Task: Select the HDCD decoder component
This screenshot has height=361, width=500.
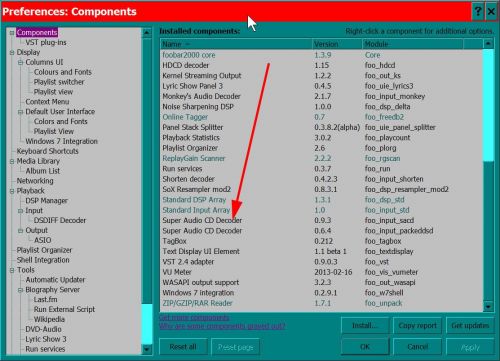Action: click(321, 65)
